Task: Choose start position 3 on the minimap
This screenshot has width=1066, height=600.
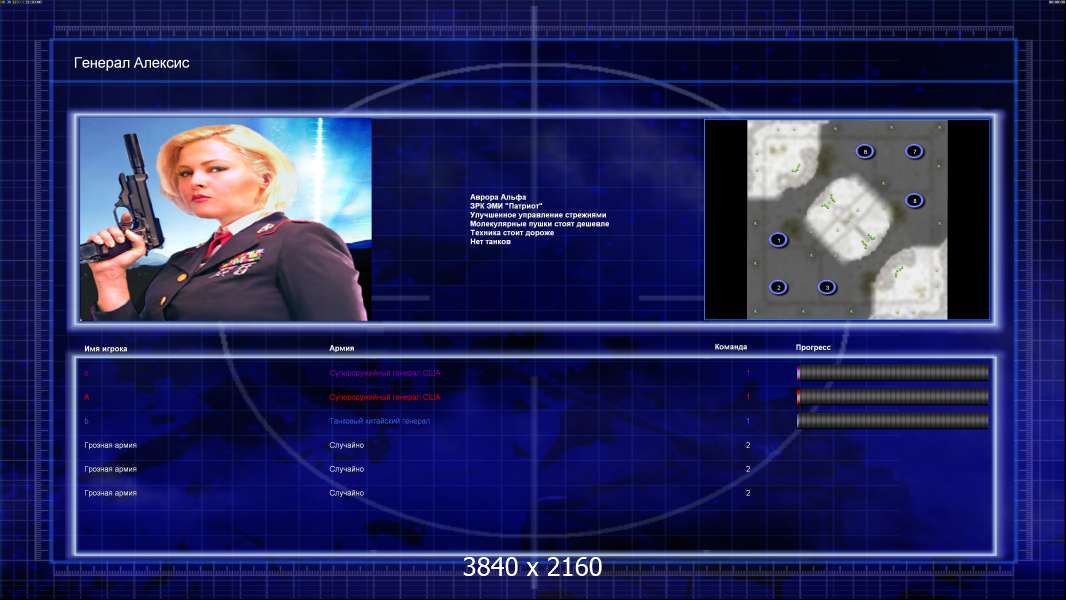Action: point(827,287)
